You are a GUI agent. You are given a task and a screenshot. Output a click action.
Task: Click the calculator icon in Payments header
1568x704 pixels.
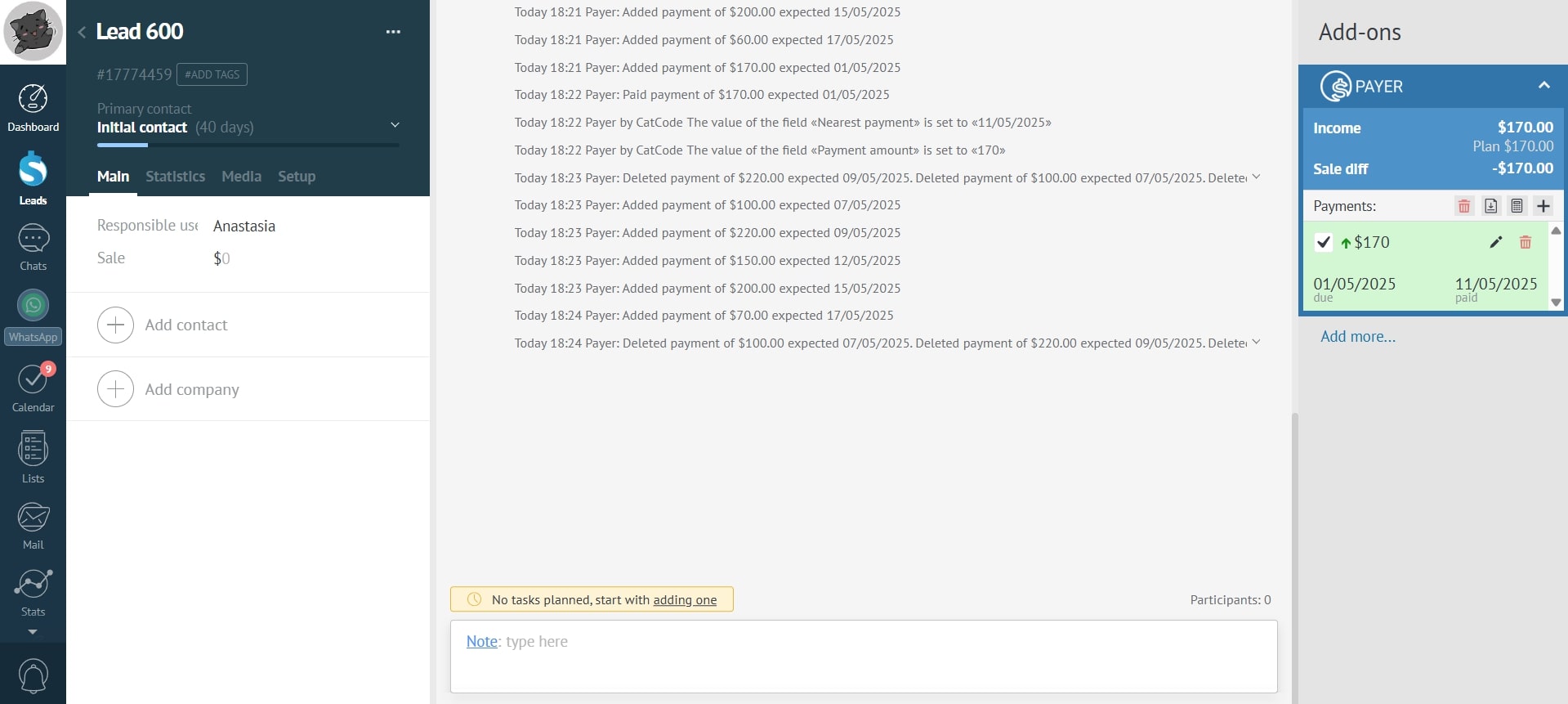(1517, 206)
